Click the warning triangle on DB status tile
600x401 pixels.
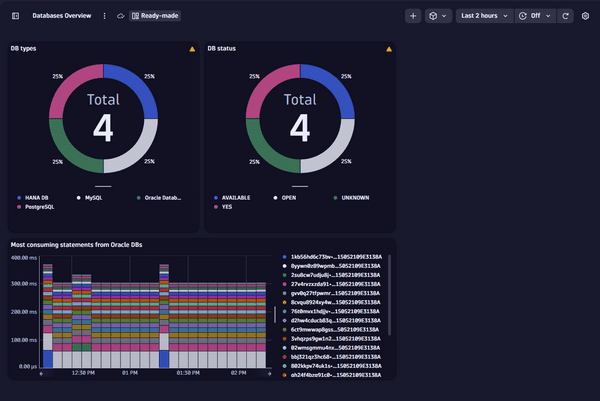(389, 49)
